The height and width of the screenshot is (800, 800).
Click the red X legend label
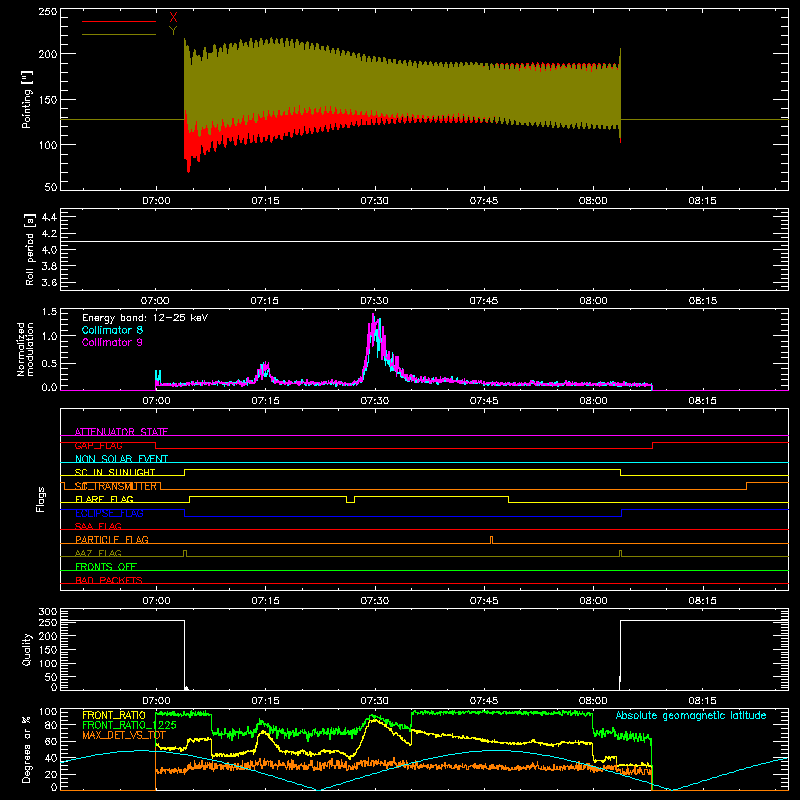[x=173, y=18]
